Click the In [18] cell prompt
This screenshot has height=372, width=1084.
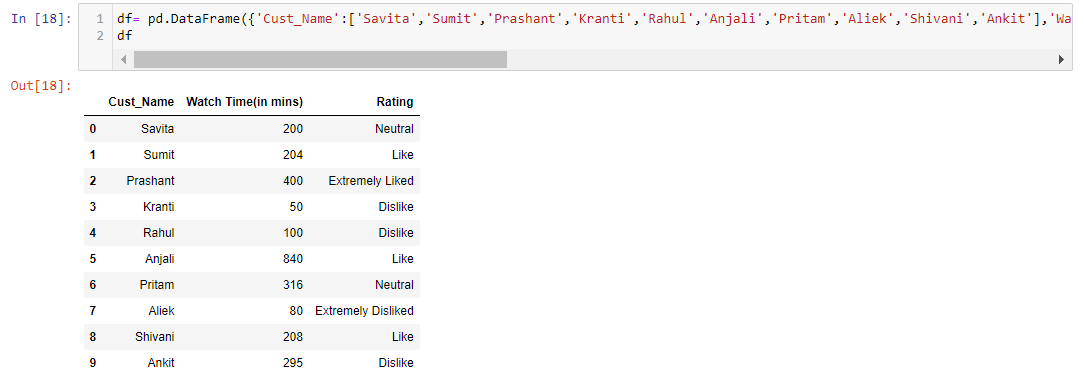pyautogui.click(x=41, y=19)
